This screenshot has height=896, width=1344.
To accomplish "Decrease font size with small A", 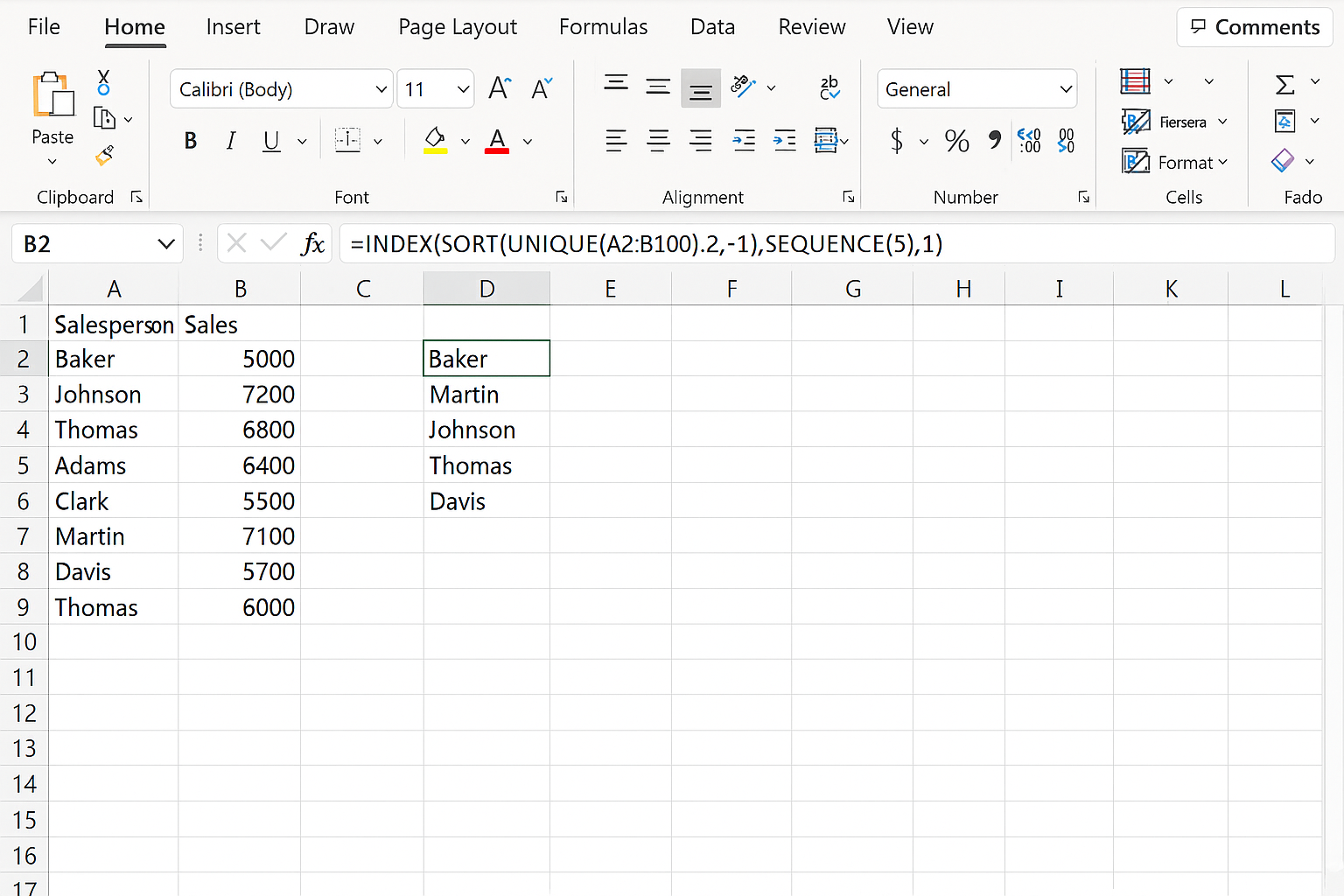I will click(542, 88).
